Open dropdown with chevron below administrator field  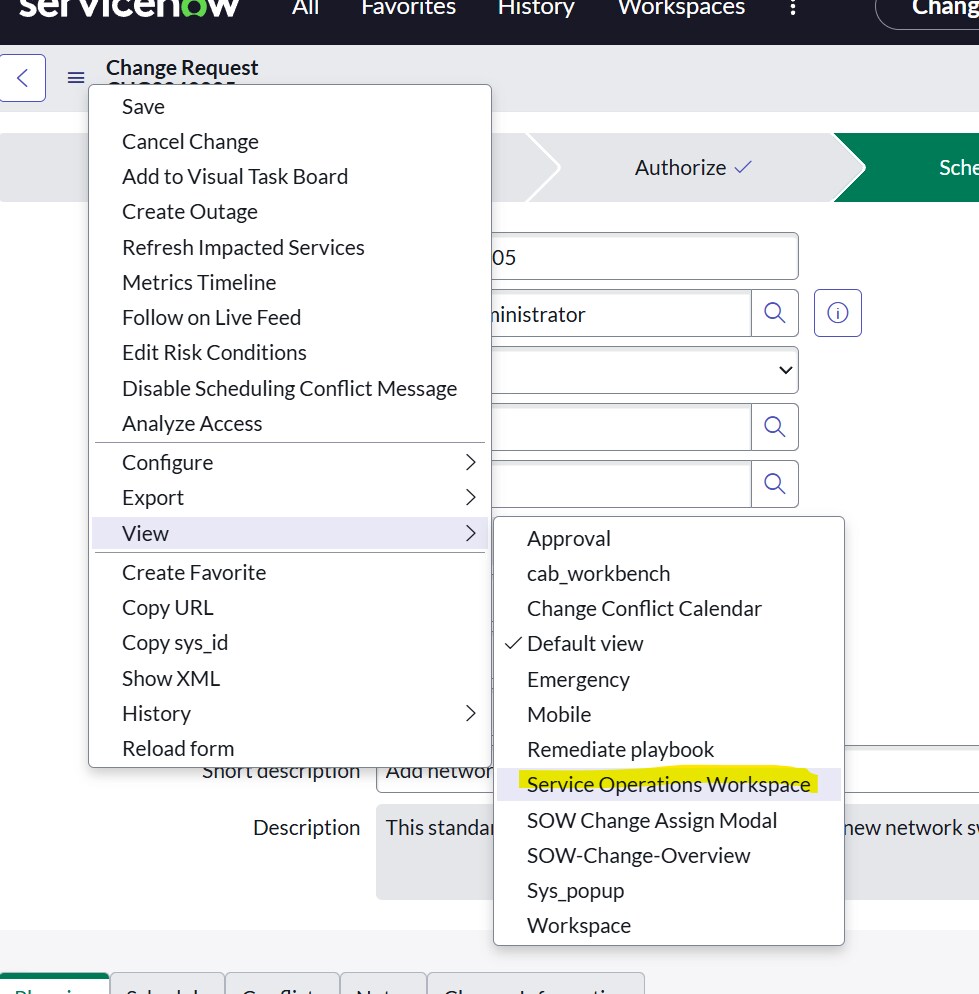[644, 370]
